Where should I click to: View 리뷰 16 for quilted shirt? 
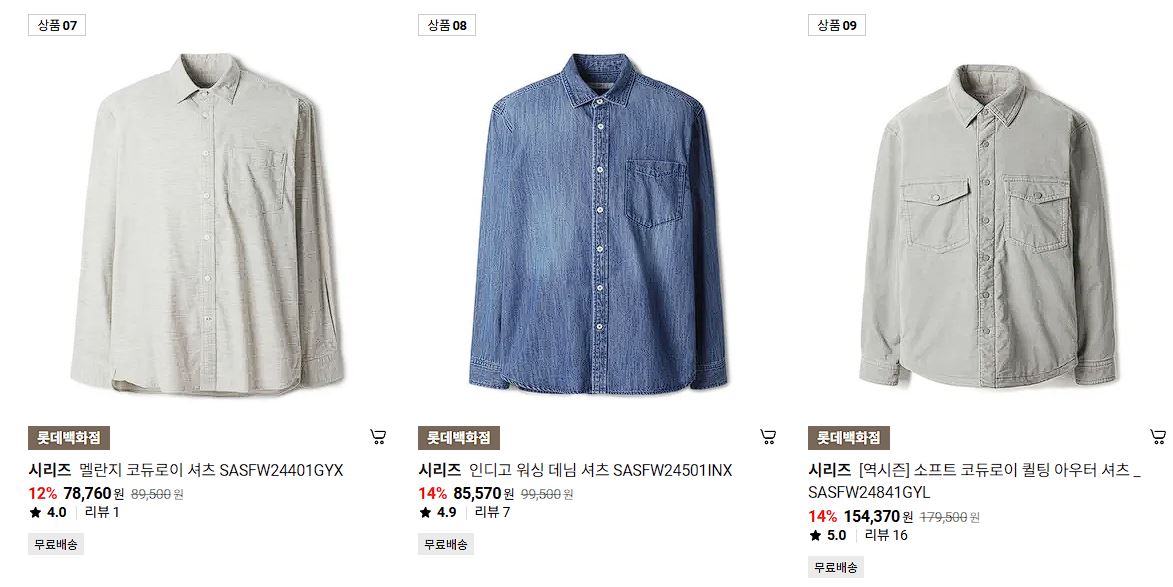point(886,535)
